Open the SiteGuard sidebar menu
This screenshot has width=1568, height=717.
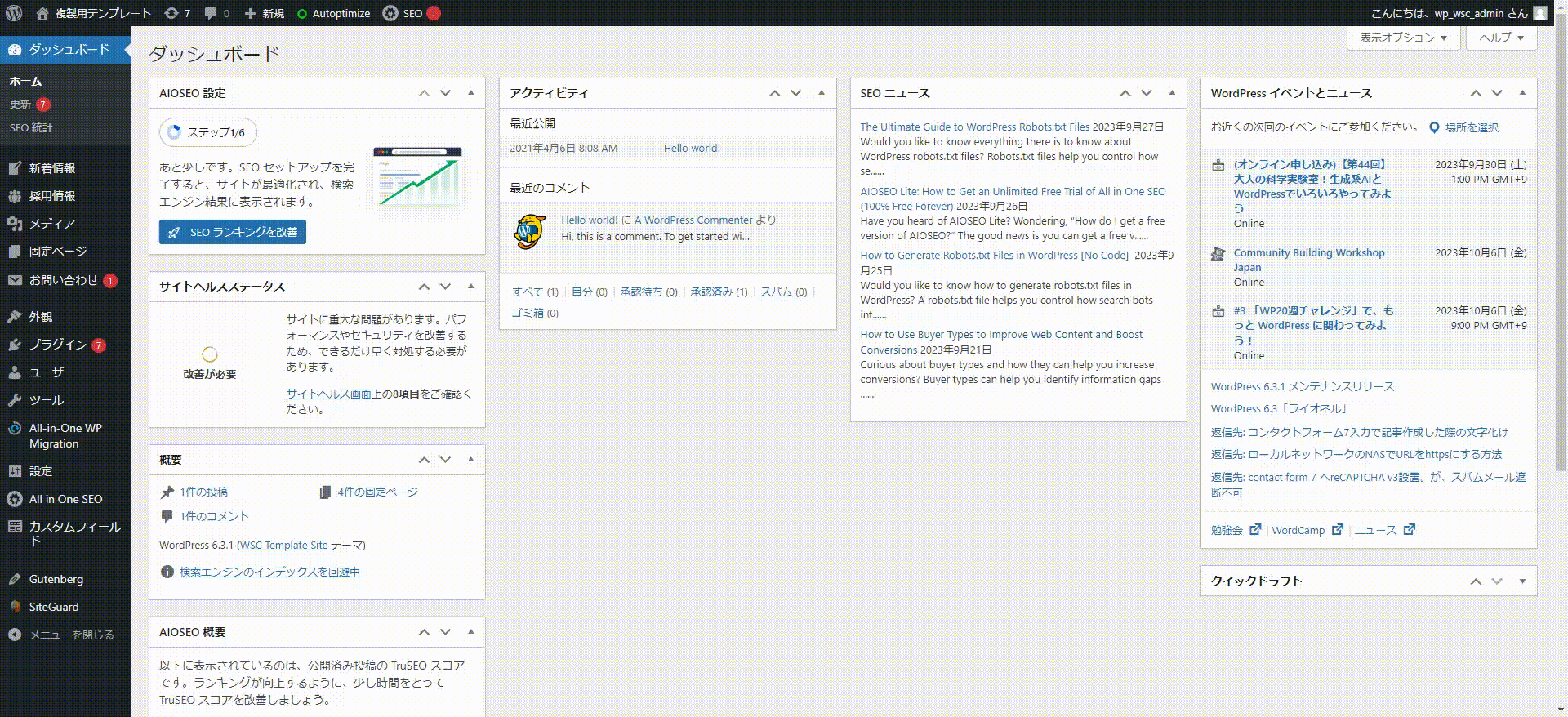pos(54,607)
